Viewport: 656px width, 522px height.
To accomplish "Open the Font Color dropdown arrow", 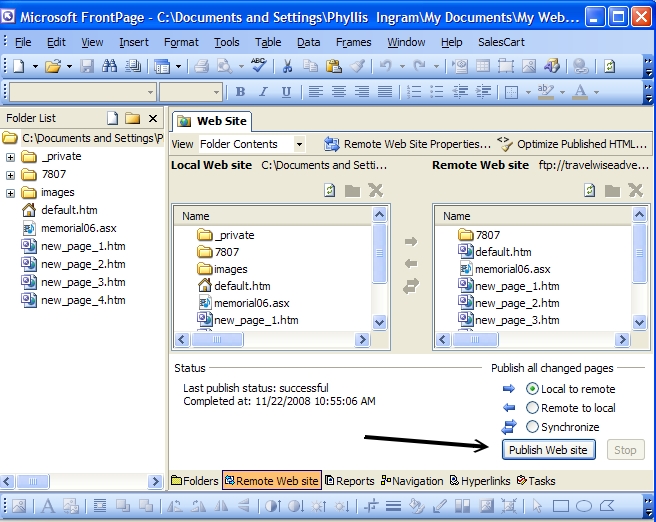I will [596, 92].
